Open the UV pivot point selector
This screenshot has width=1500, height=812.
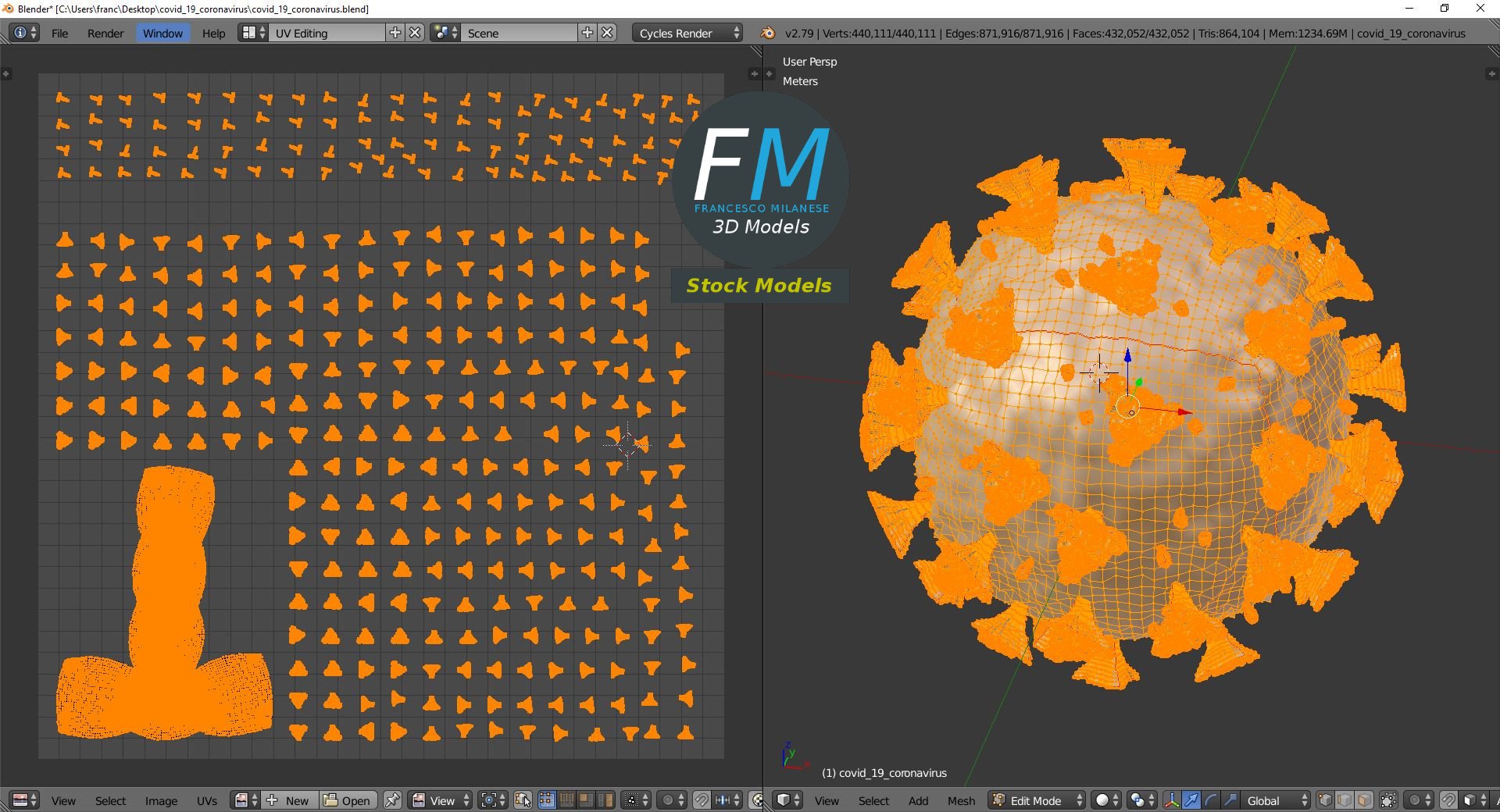[x=493, y=800]
